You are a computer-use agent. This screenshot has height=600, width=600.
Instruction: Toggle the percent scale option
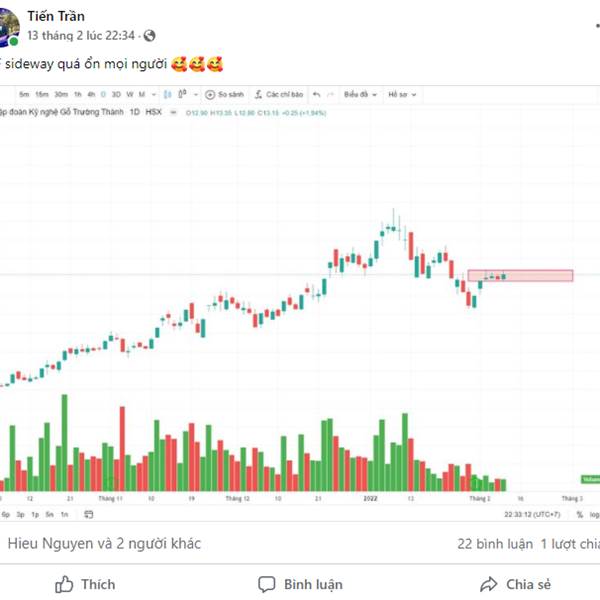580,515
